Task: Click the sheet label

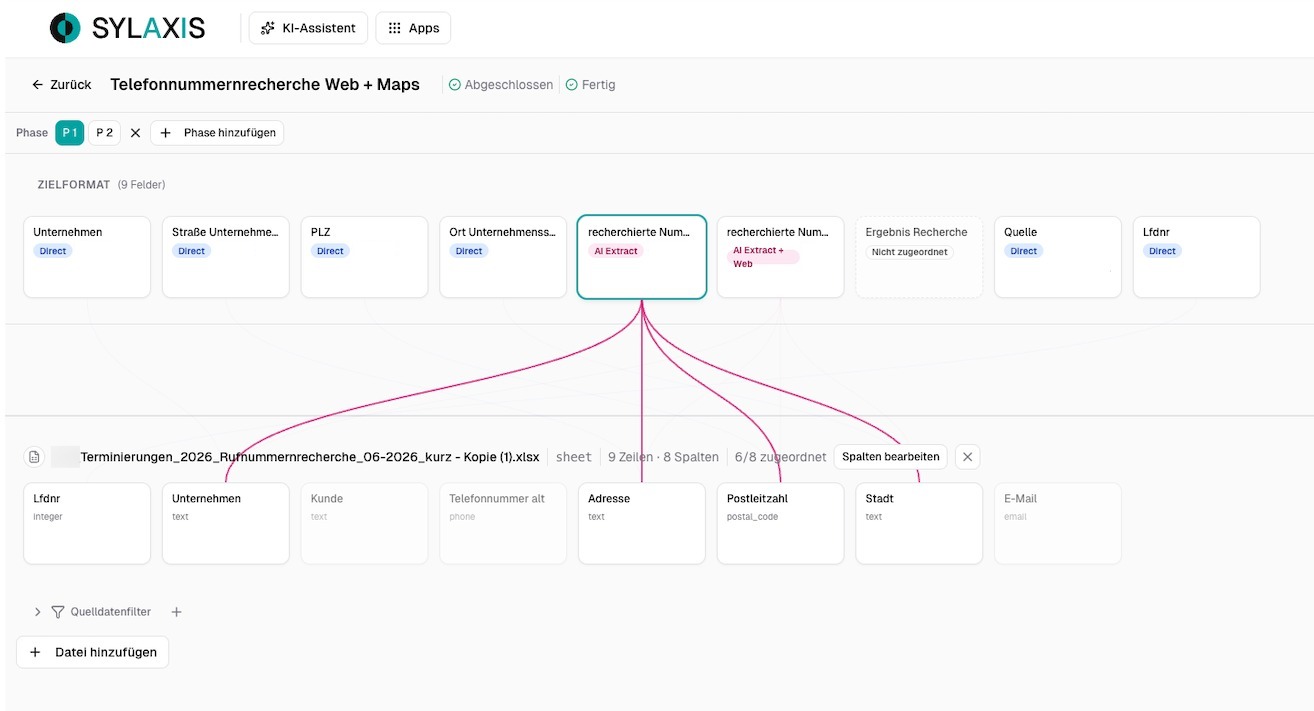Action: coord(574,457)
